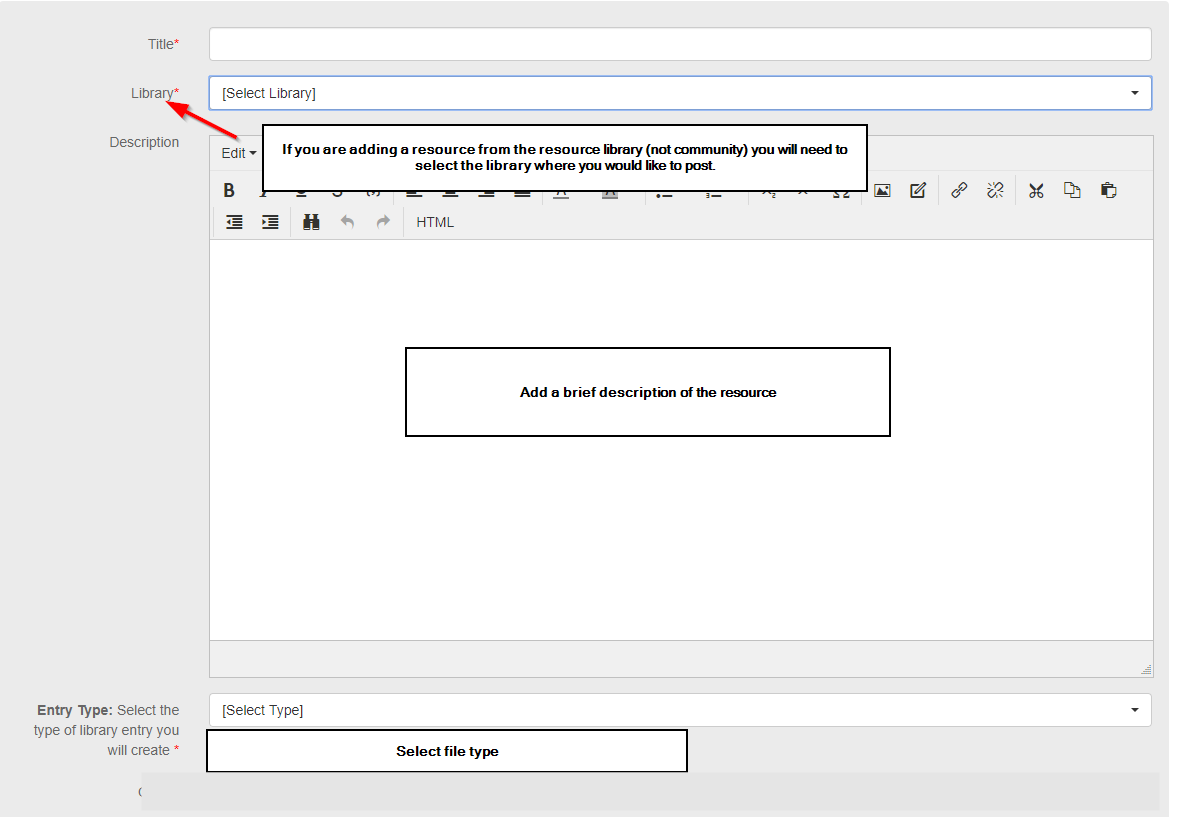
Task: Click the remove link (unlink) icon
Action: (995, 191)
